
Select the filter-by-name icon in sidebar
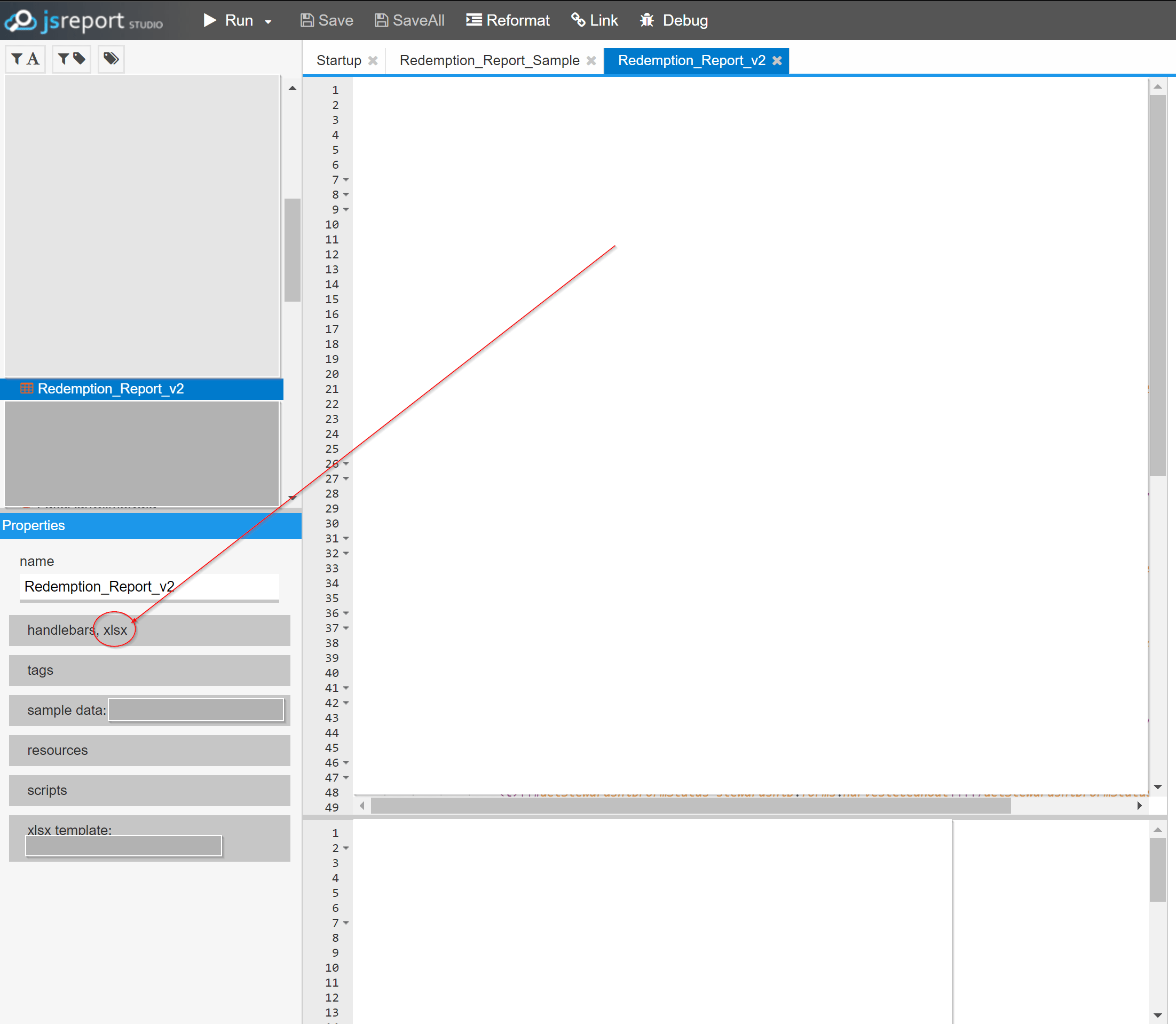coord(25,59)
